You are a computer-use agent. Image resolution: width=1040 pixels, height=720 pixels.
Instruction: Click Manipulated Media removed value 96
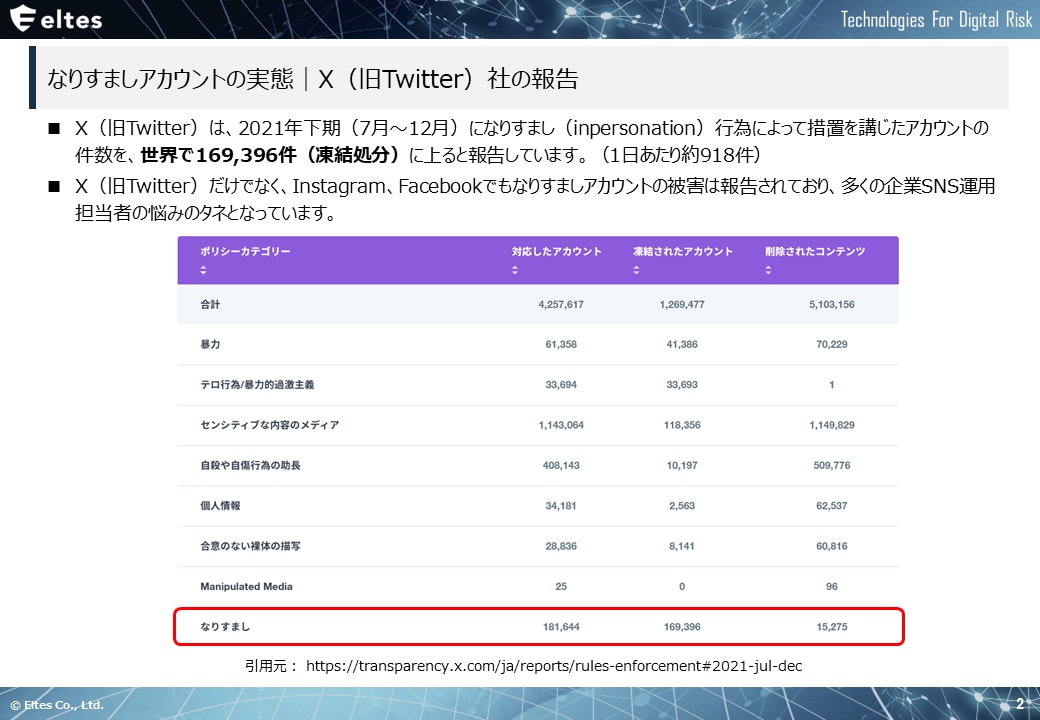coord(832,586)
